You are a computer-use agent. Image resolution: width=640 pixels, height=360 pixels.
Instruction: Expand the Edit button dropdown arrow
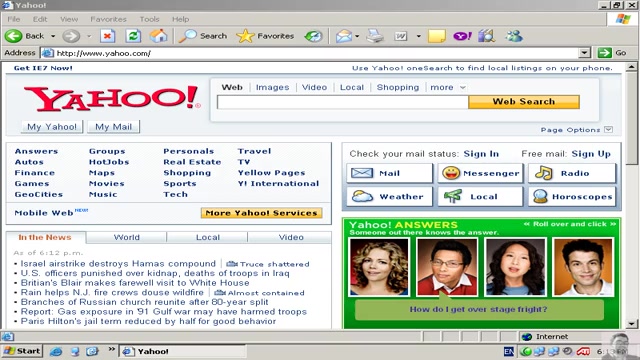[418, 36]
